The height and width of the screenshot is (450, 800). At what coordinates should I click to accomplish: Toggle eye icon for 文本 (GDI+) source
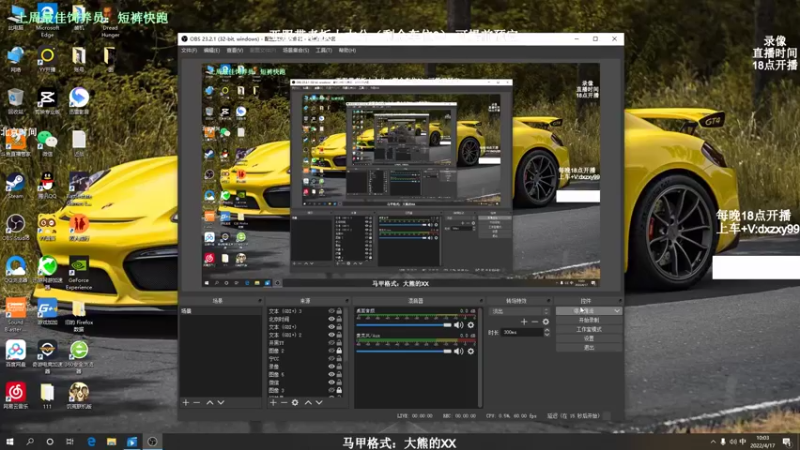(x=332, y=327)
